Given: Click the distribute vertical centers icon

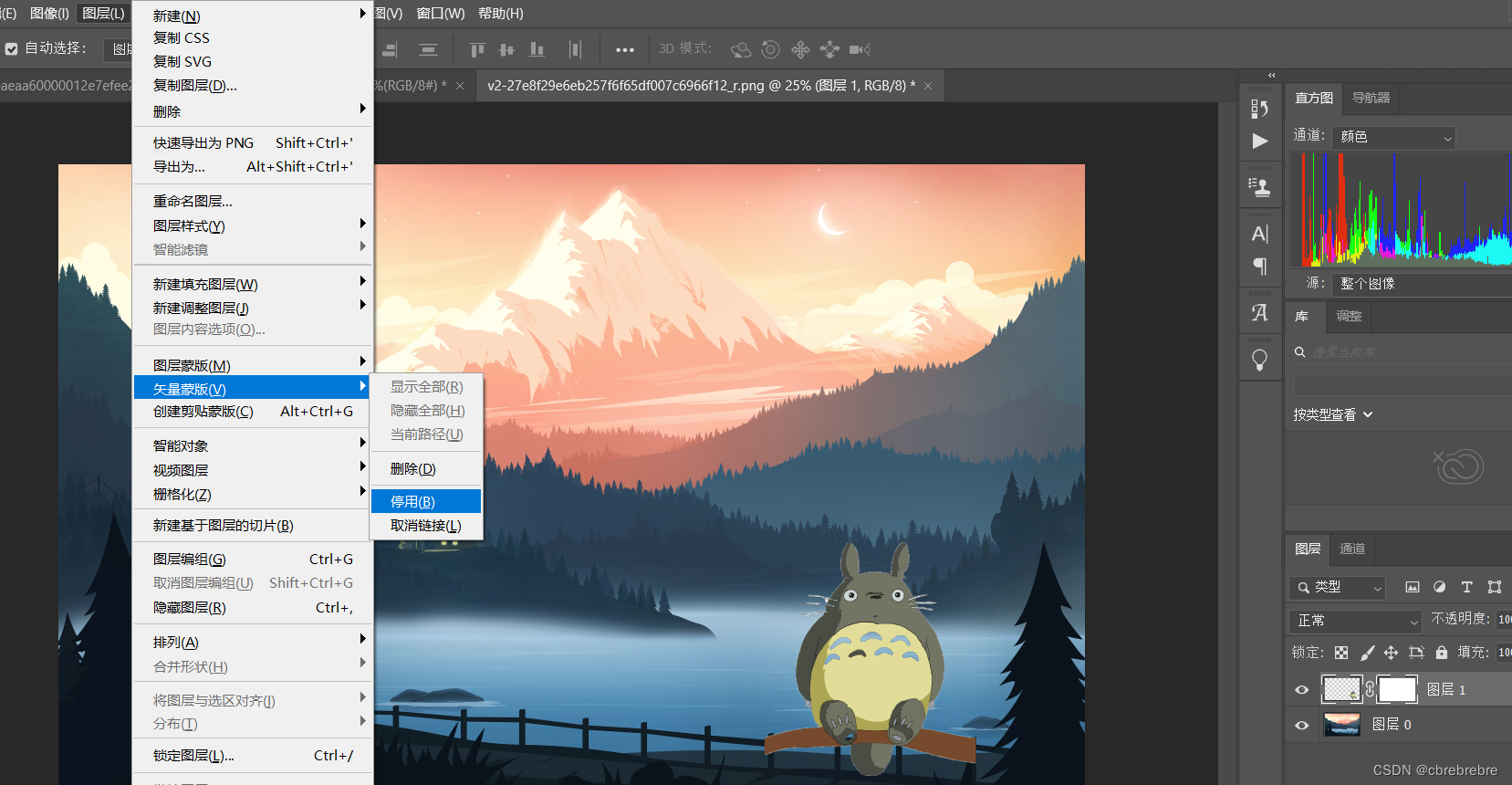Looking at the screenshot, I should [428, 49].
